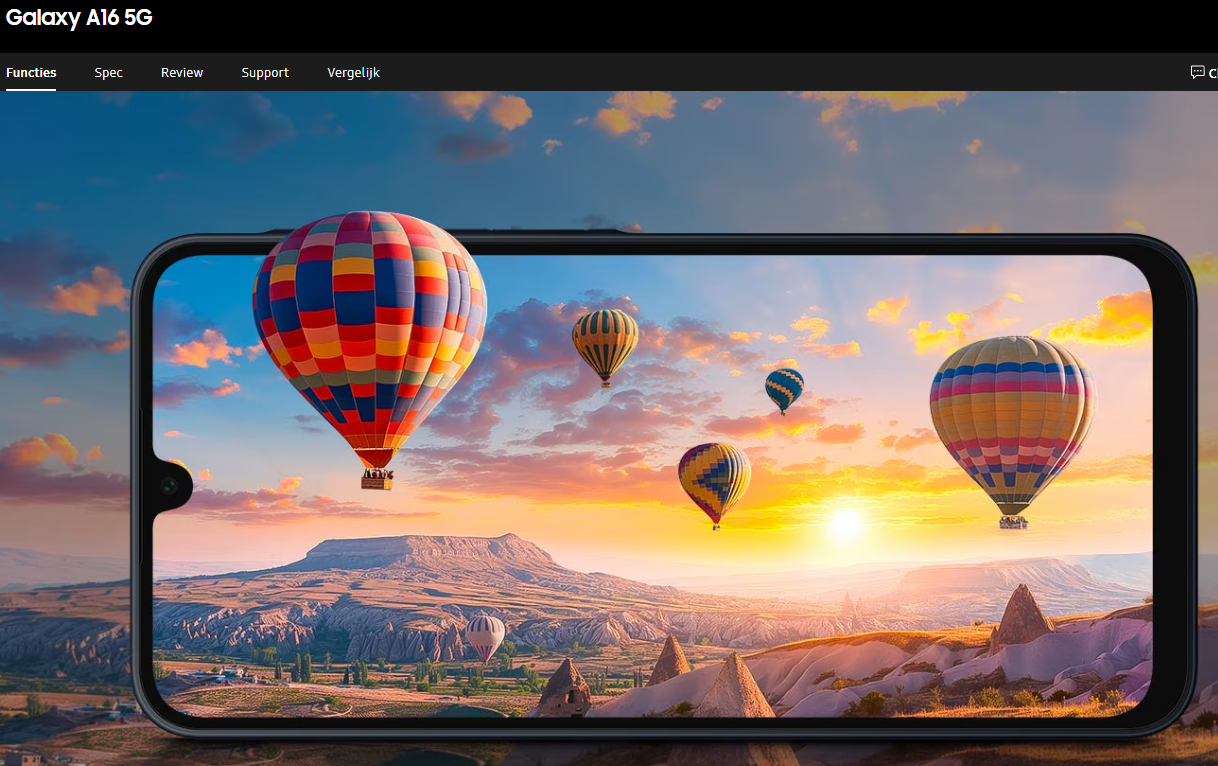
Task: Click the yellow striped balloon on the right
Action: 1012,420
